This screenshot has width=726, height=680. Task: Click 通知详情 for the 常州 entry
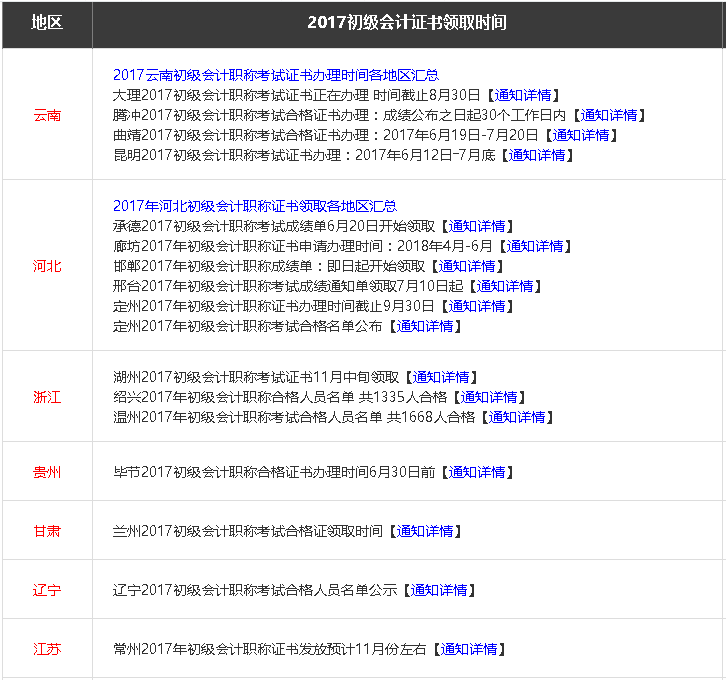468,649
